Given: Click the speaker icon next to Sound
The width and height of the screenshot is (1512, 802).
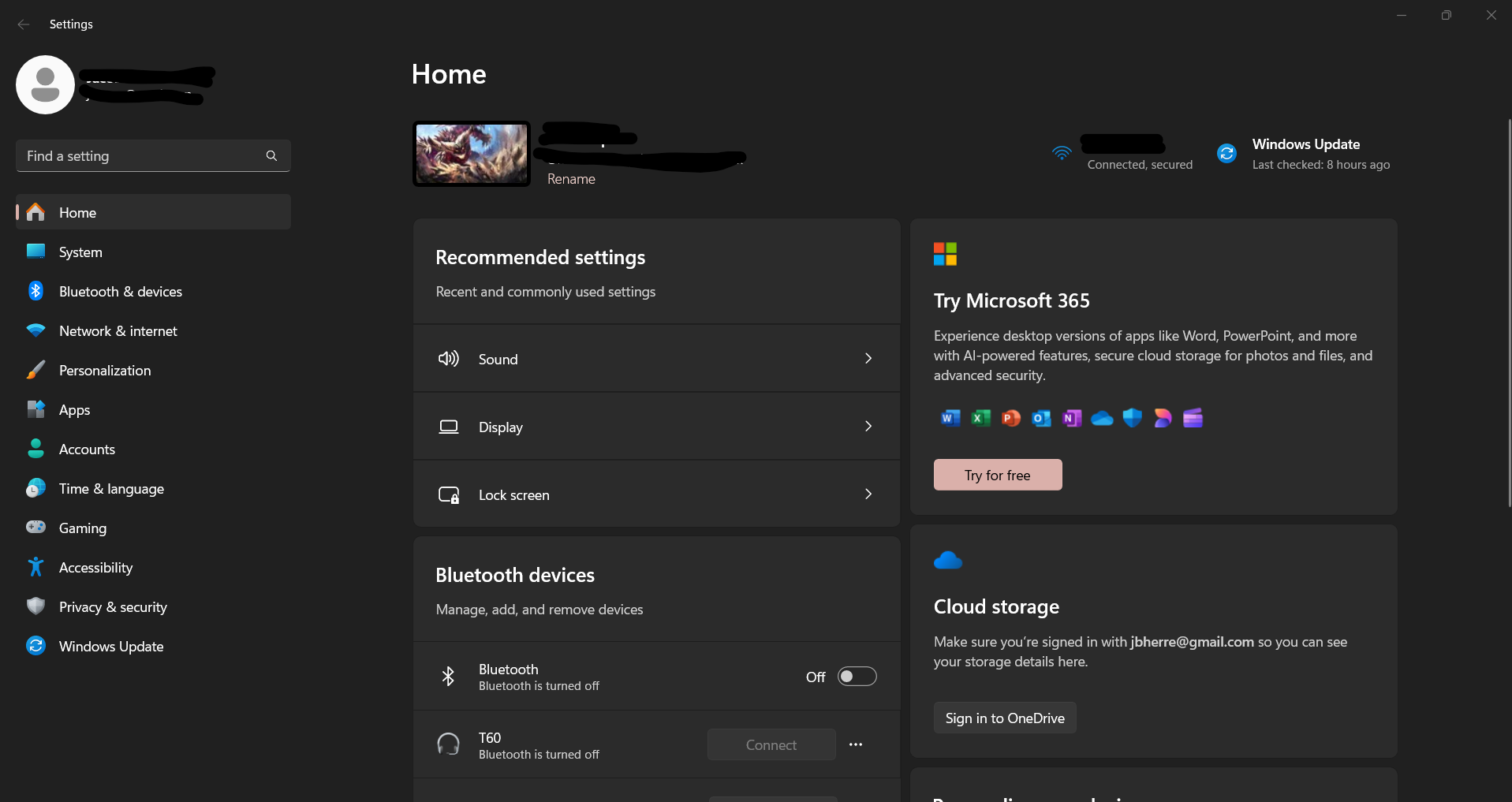Looking at the screenshot, I should (448, 358).
